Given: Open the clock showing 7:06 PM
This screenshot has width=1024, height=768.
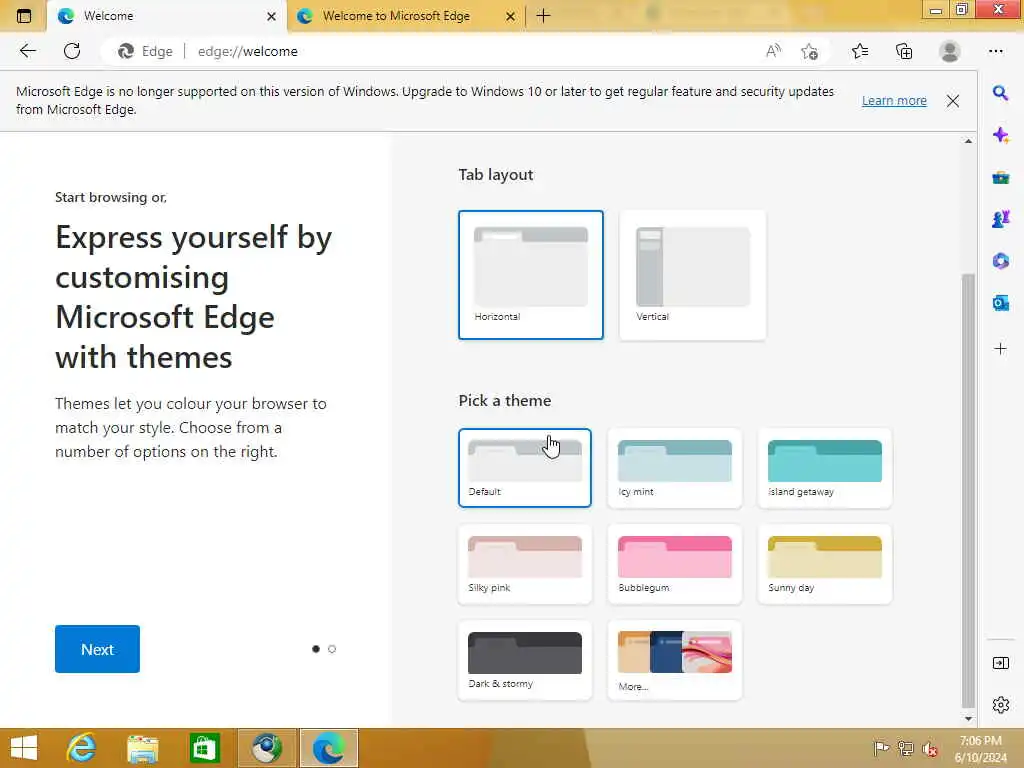Looking at the screenshot, I should [980, 748].
